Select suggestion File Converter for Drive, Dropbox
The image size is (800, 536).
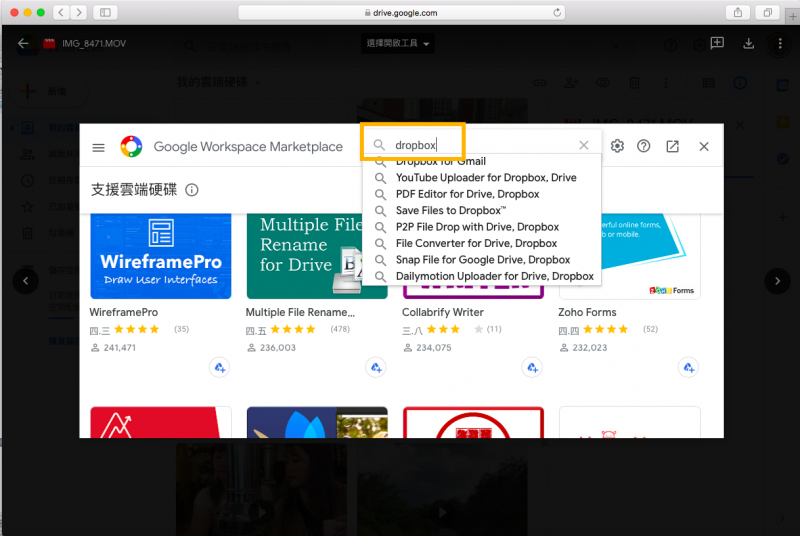482,243
